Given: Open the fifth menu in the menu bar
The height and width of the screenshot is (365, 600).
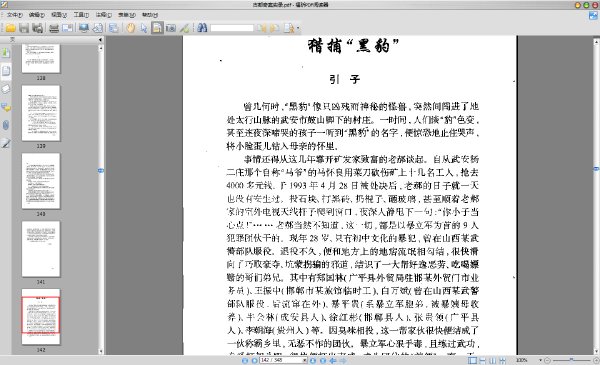Looking at the screenshot, I should coord(103,15).
